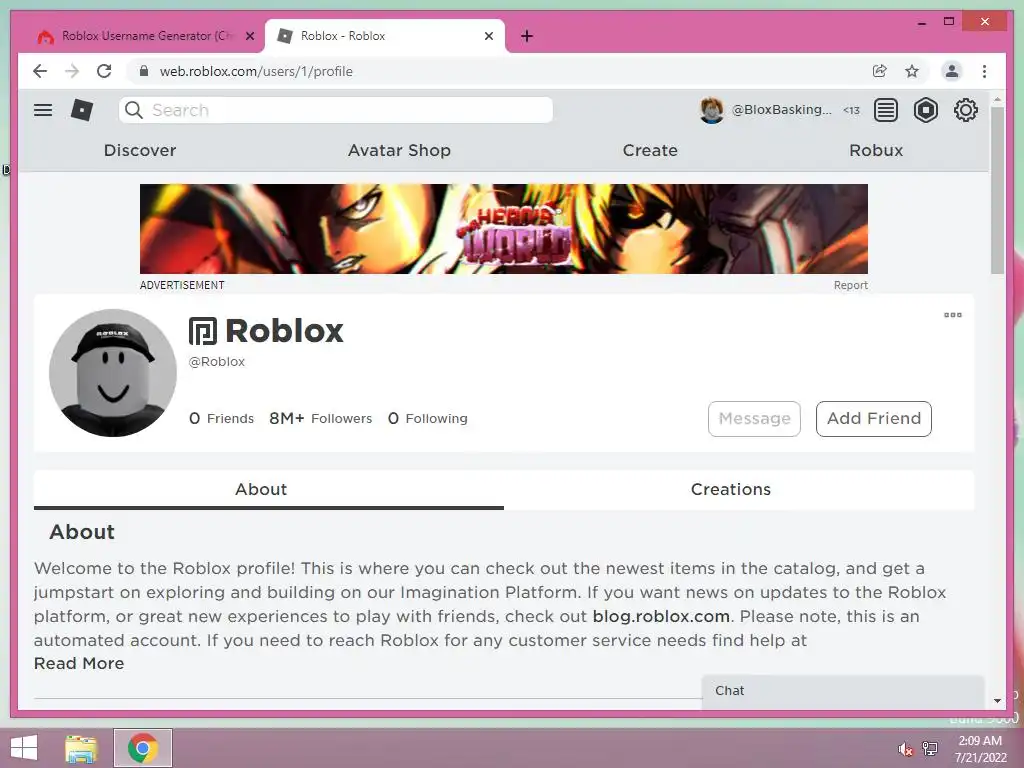Click the Add Friend button
Image resolution: width=1024 pixels, height=768 pixels.
874,419
